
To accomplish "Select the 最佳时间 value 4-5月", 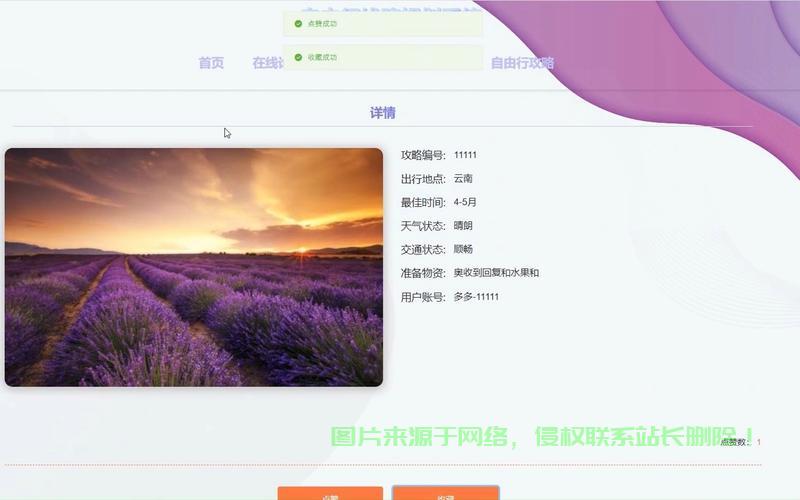I will point(465,202).
